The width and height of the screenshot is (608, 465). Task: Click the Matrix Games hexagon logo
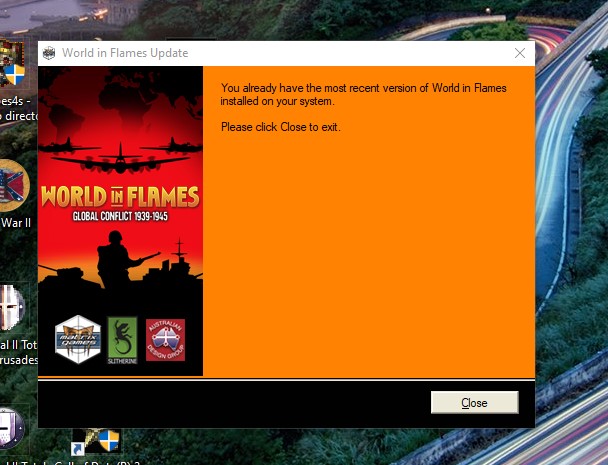[x=78, y=339]
